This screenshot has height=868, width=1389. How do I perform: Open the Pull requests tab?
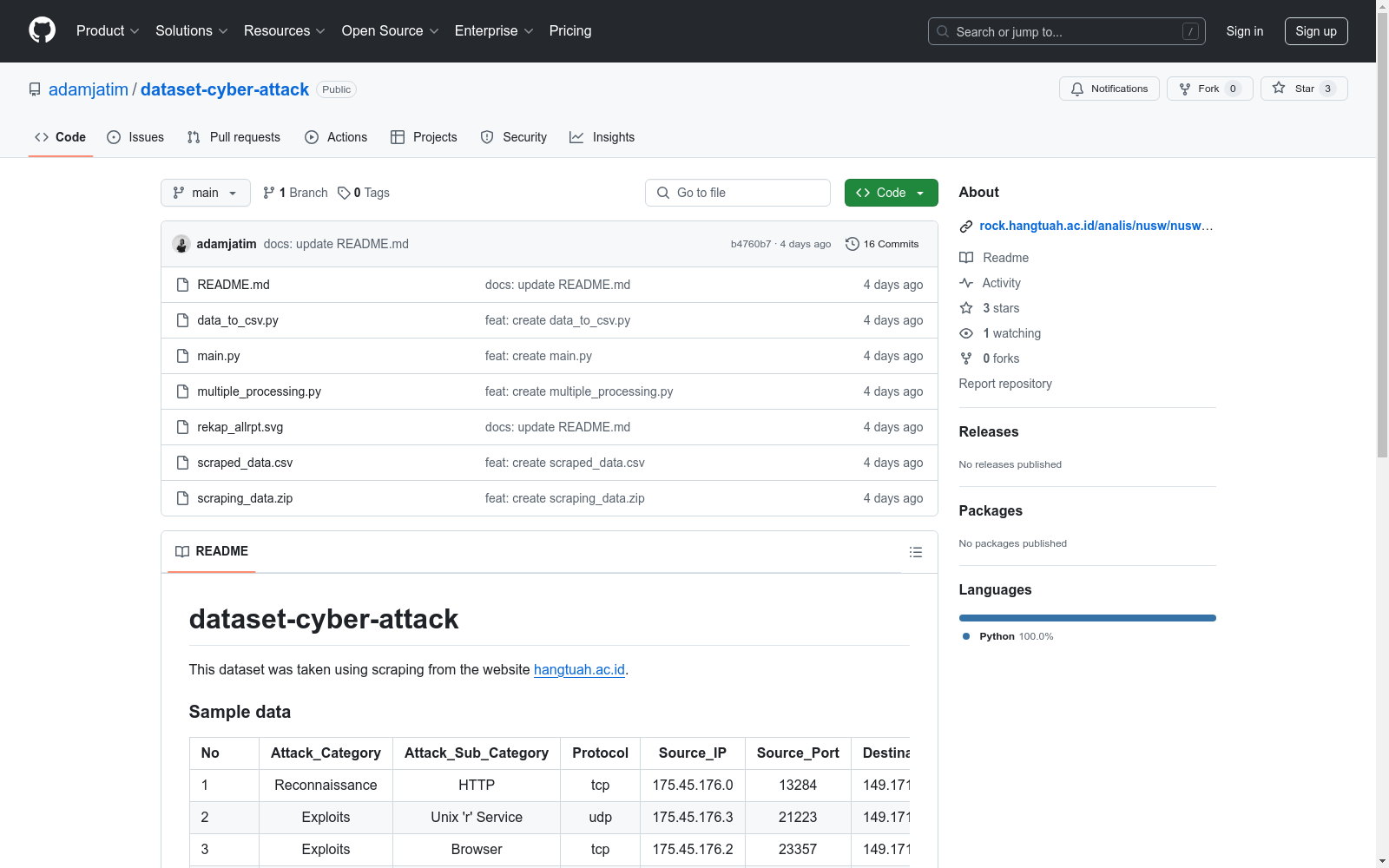coord(234,137)
